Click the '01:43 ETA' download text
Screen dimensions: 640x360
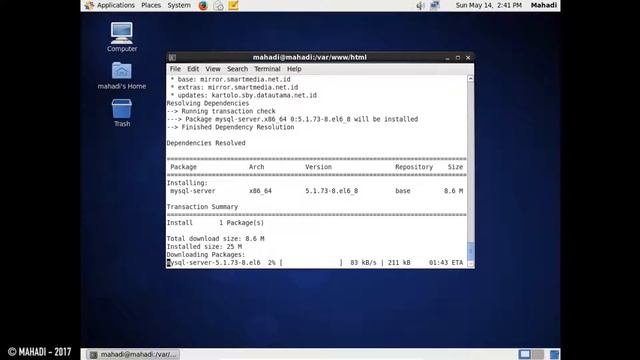tap(446, 263)
